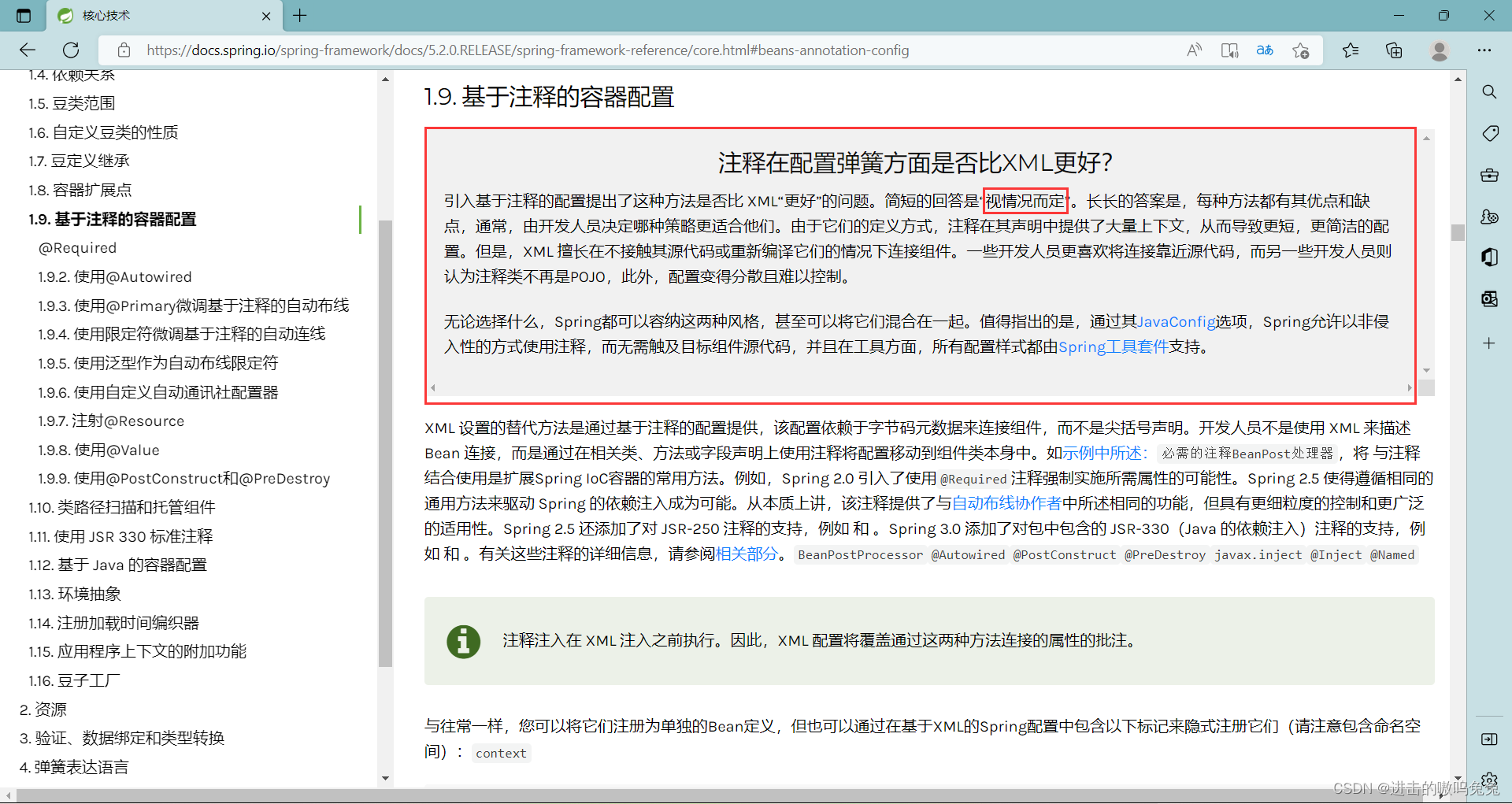
Task: Click main page scrollbar up arrow
Action: pyautogui.click(x=1458, y=80)
